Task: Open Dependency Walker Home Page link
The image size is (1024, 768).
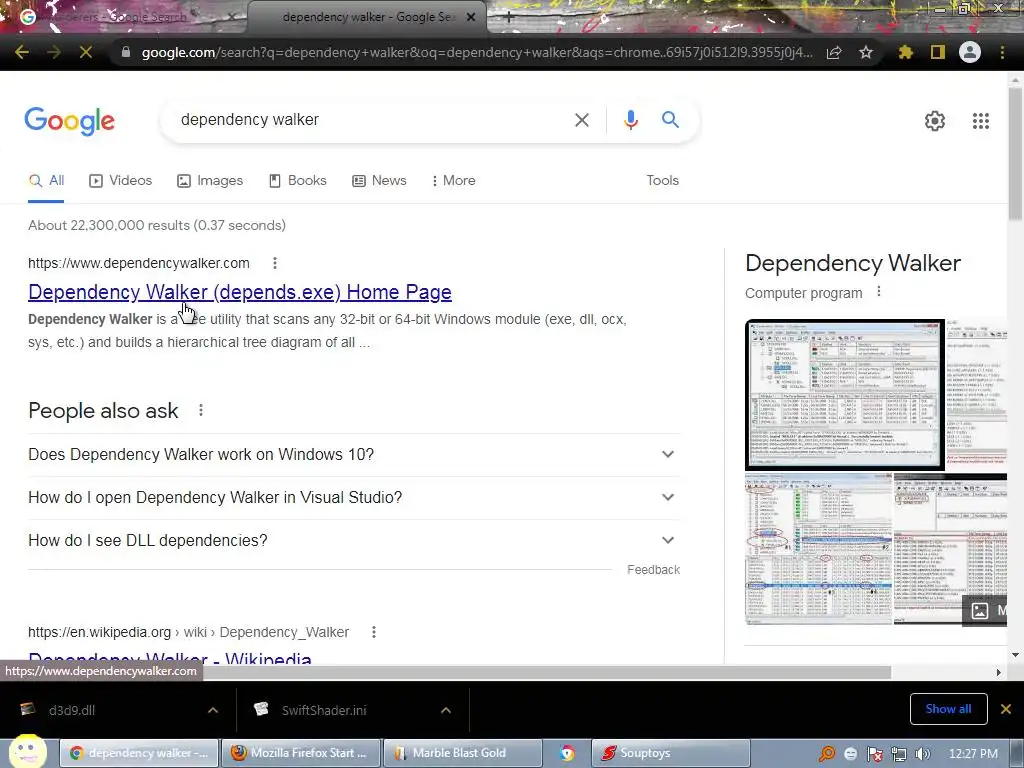Action: click(x=240, y=292)
